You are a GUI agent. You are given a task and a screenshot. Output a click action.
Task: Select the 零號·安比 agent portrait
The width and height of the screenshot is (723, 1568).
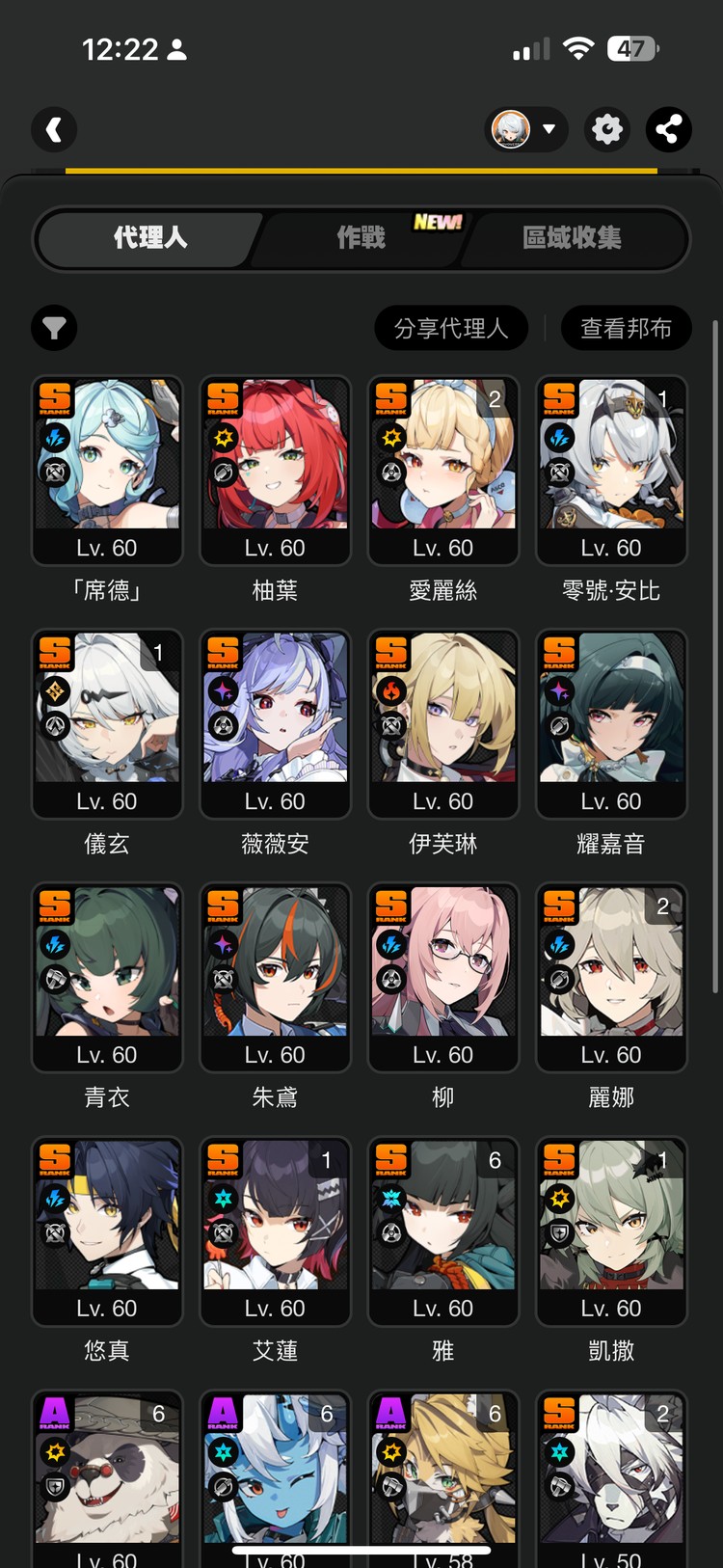(x=611, y=471)
